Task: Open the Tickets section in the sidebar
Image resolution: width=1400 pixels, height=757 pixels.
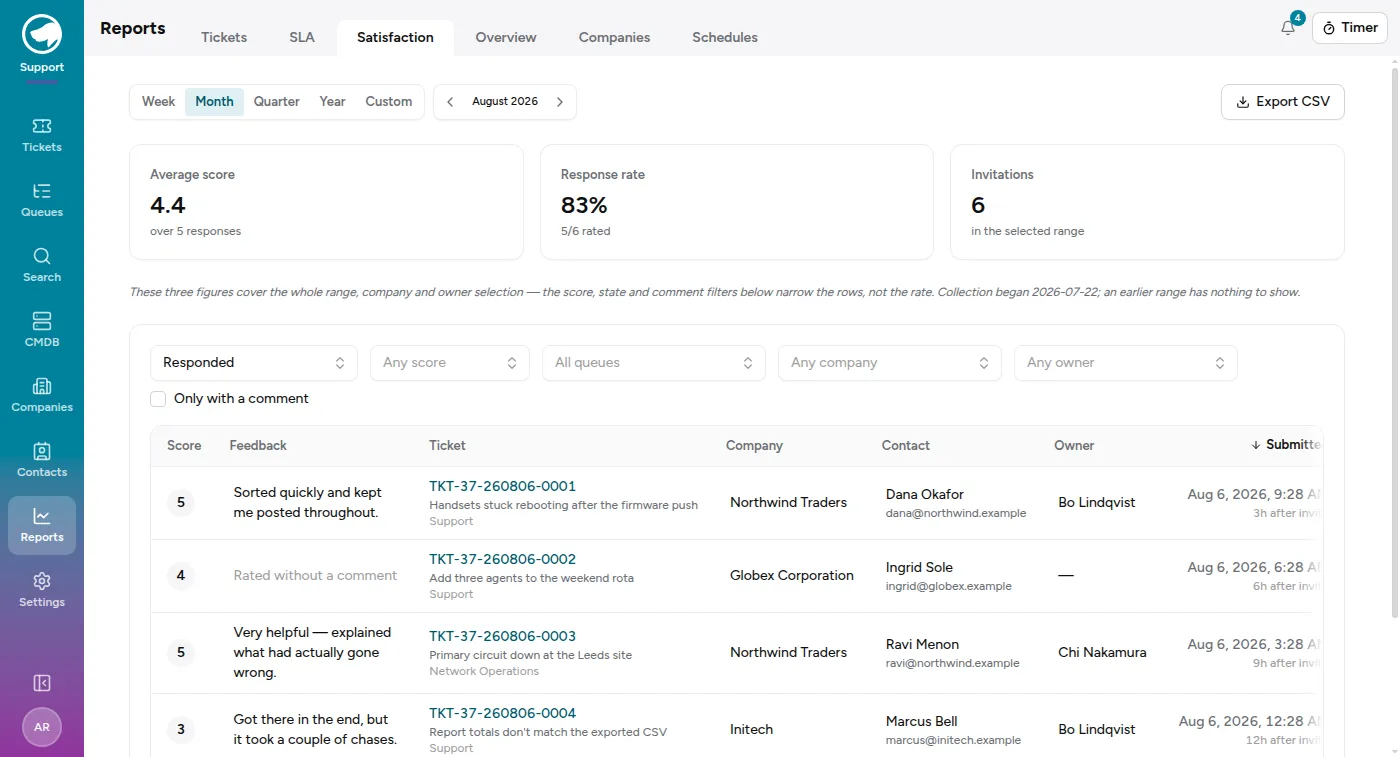Action: (42, 136)
